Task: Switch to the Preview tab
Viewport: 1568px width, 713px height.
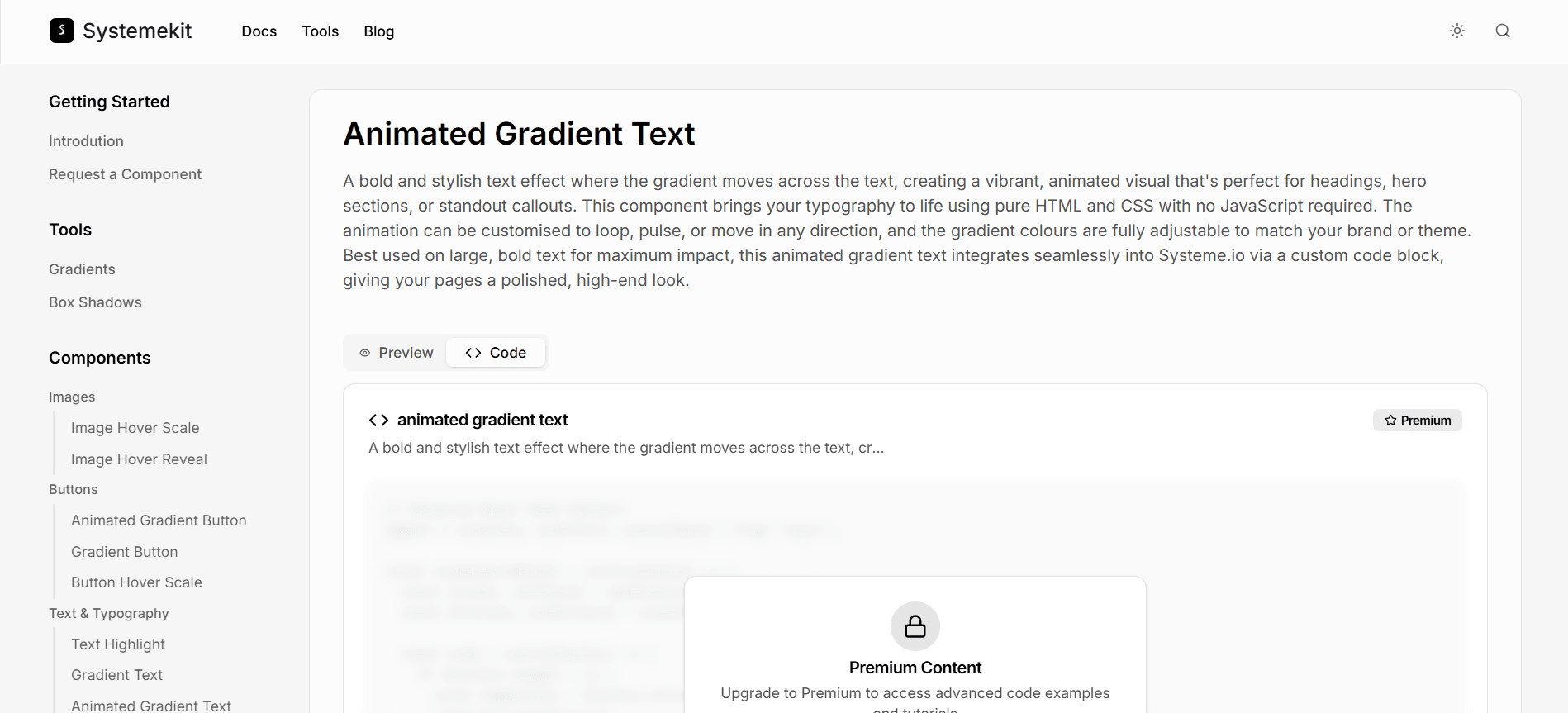Action: point(397,353)
